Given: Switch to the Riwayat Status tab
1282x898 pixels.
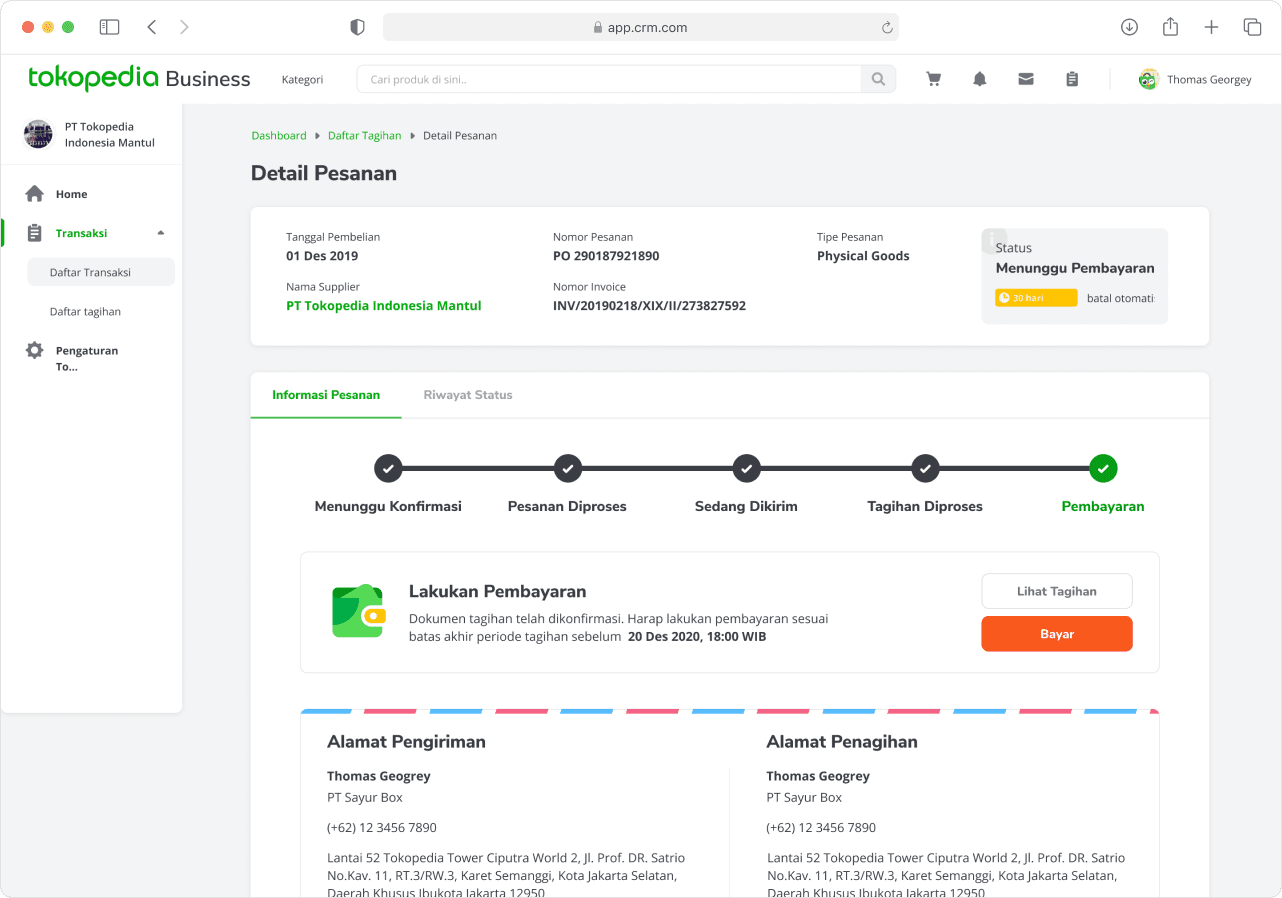Looking at the screenshot, I should (x=468, y=395).
